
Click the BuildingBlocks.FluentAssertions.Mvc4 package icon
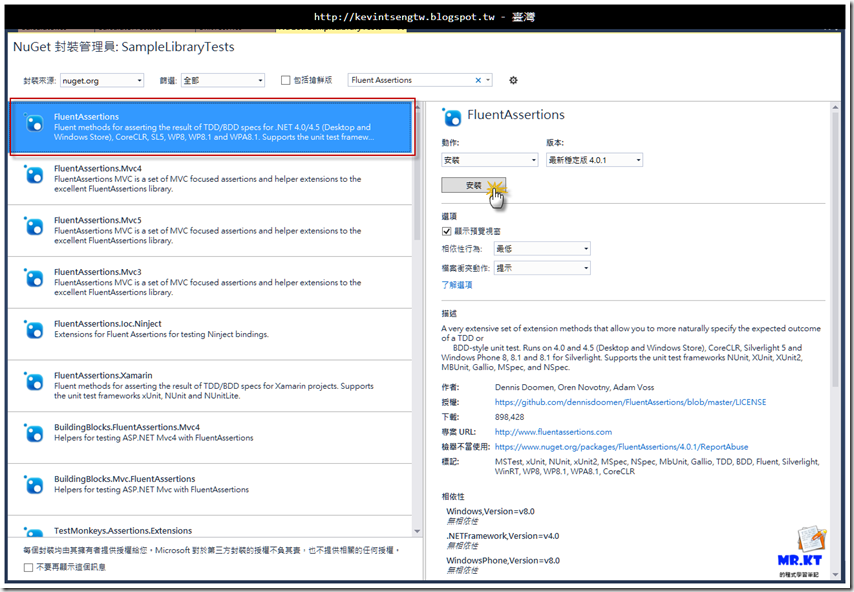coord(34,434)
